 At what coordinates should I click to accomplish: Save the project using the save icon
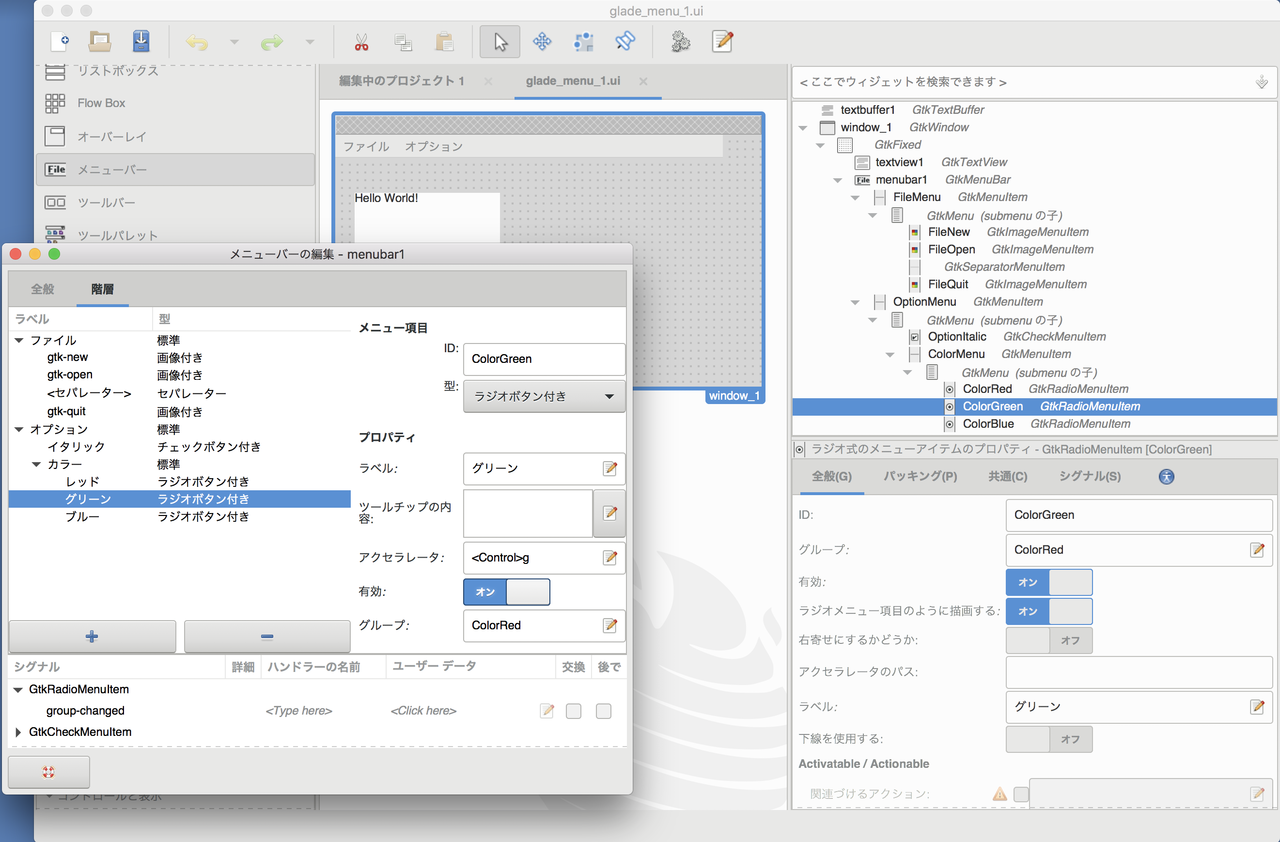[x=141, y=41]
